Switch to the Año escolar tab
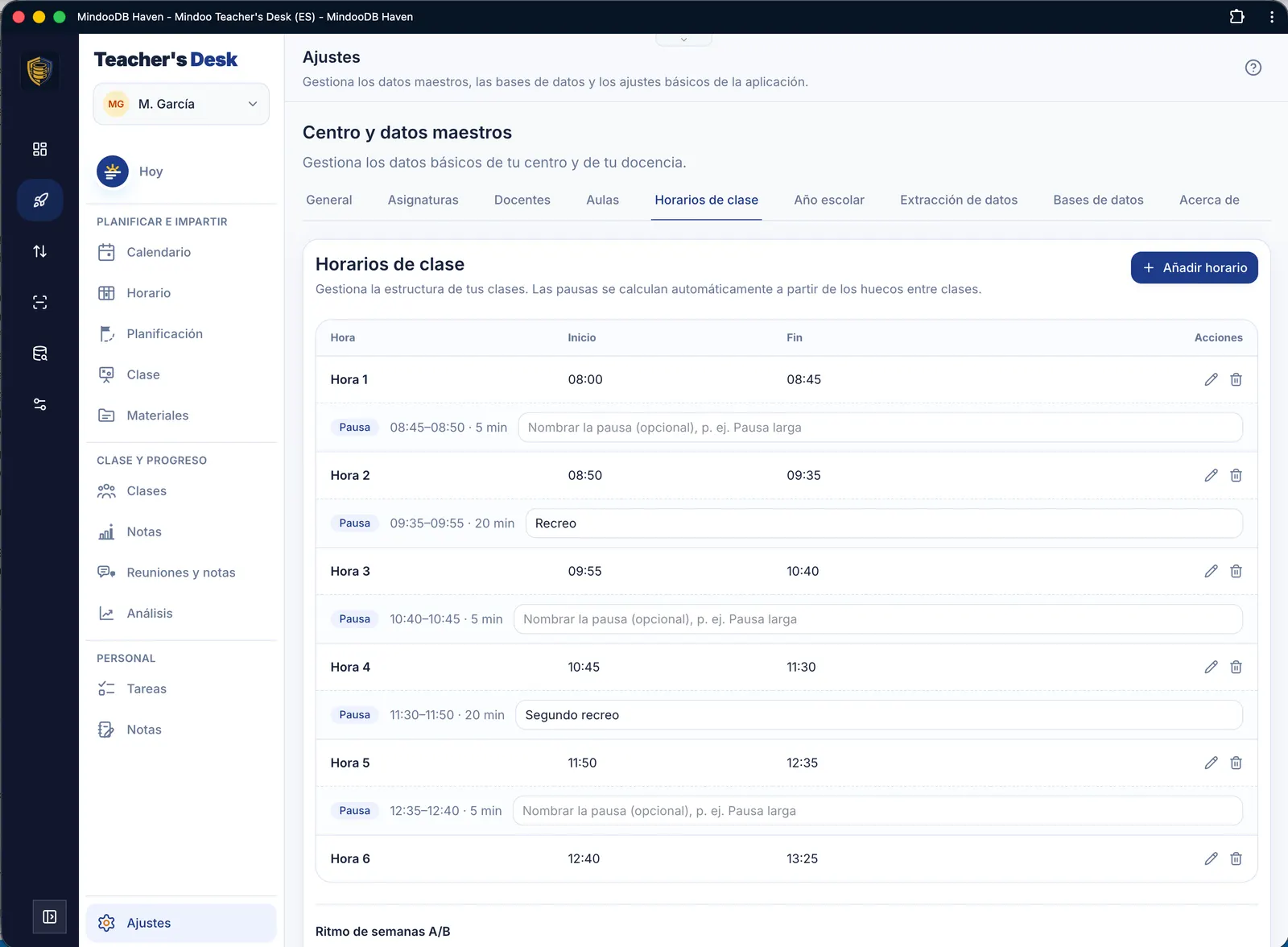Screen dimensions: 1288x947 (829, 200)
